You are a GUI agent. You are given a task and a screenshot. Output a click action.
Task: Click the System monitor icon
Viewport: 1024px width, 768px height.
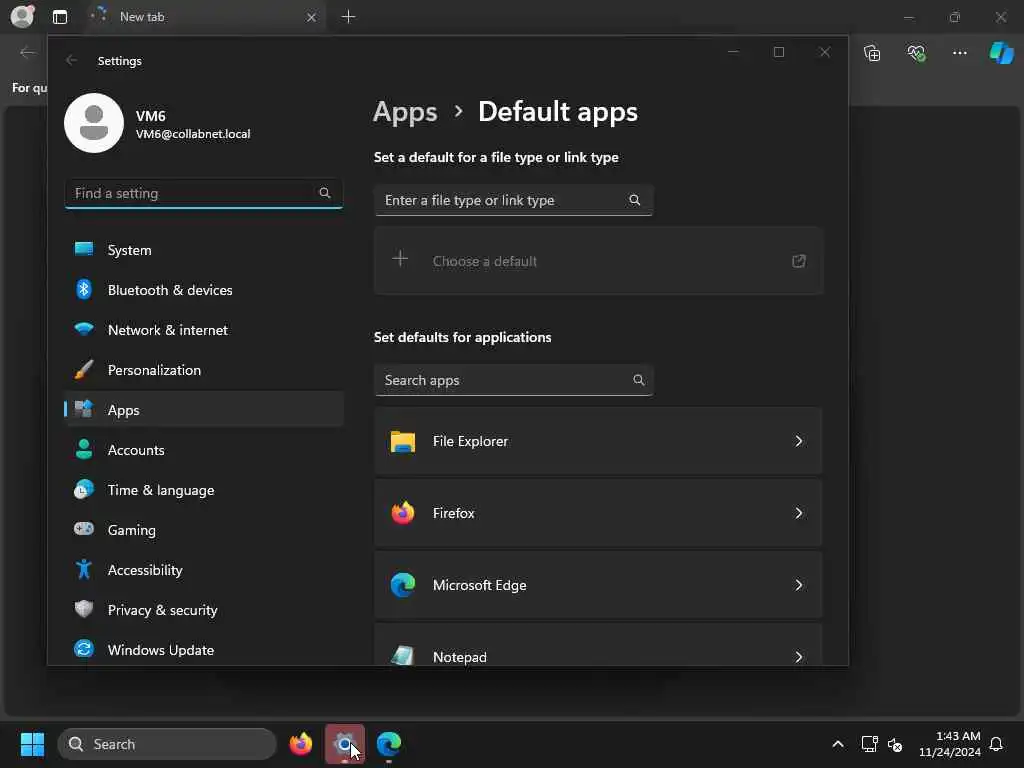click(84, 249)
